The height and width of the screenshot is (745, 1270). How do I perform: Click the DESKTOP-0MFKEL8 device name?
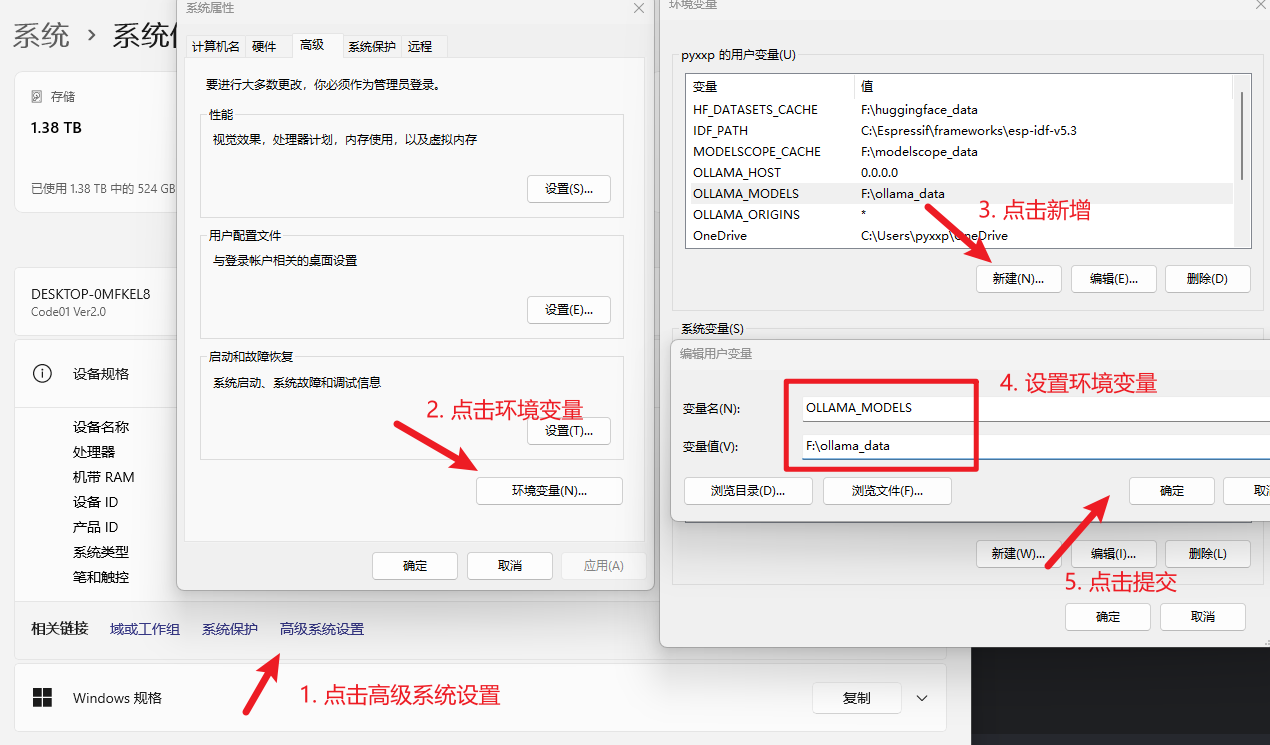pyautogui.click(x=91, y=294)
